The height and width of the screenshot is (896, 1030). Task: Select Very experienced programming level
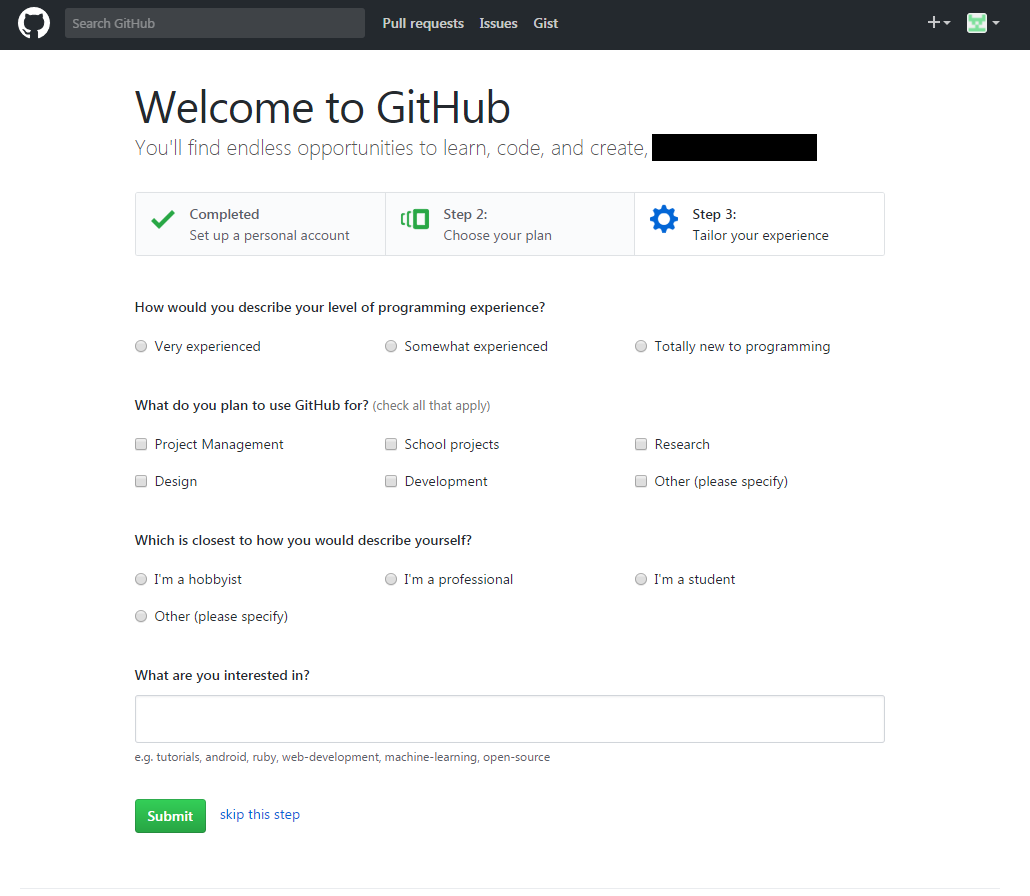(141, 345)
